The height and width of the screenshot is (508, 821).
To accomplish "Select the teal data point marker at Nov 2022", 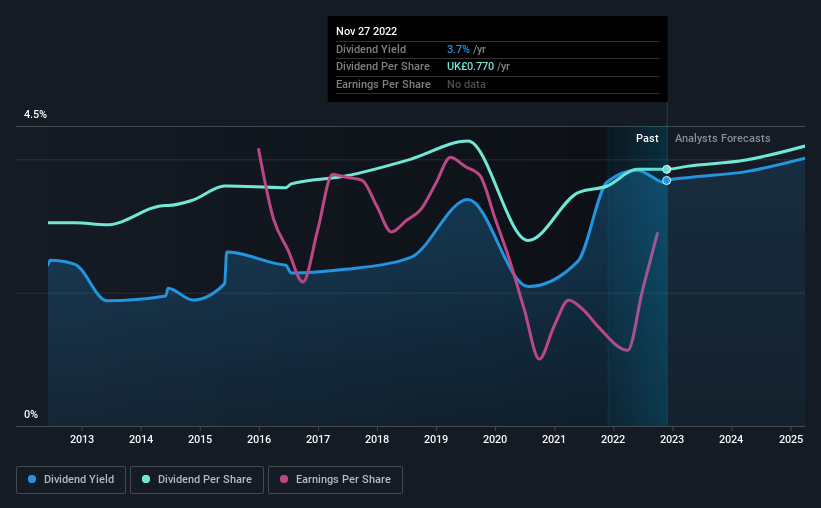I will coord(667,169).
